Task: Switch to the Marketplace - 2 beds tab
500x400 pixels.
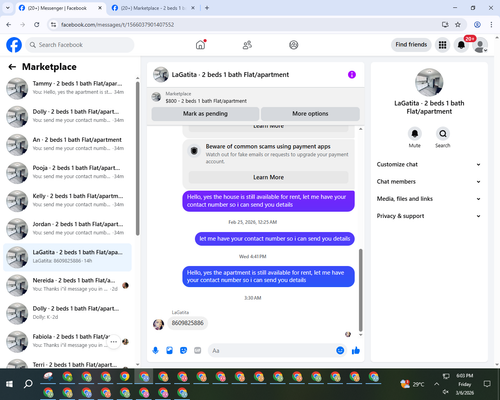Action: [154, 8]
